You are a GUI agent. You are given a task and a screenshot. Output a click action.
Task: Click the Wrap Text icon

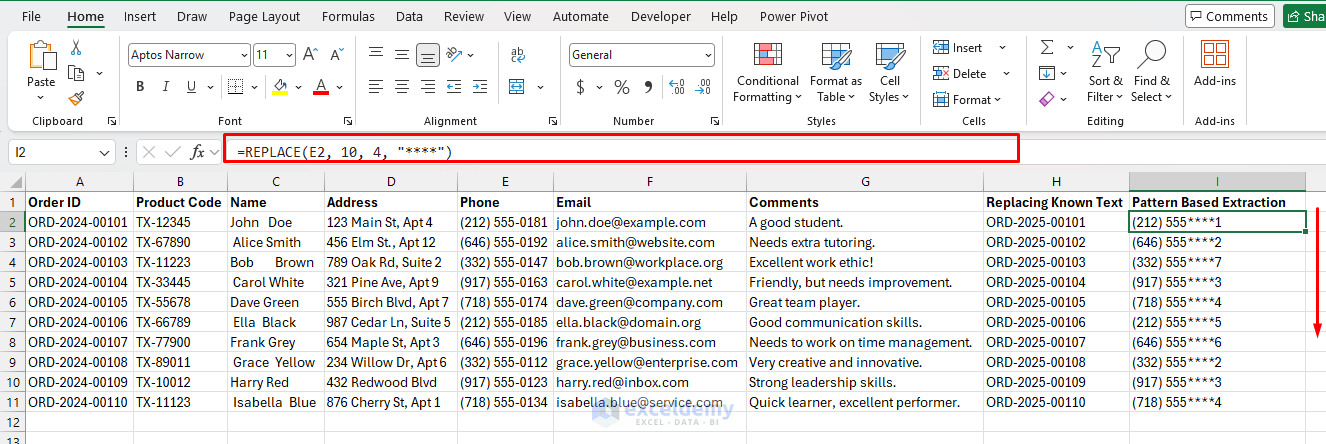(x=519, y=55)
